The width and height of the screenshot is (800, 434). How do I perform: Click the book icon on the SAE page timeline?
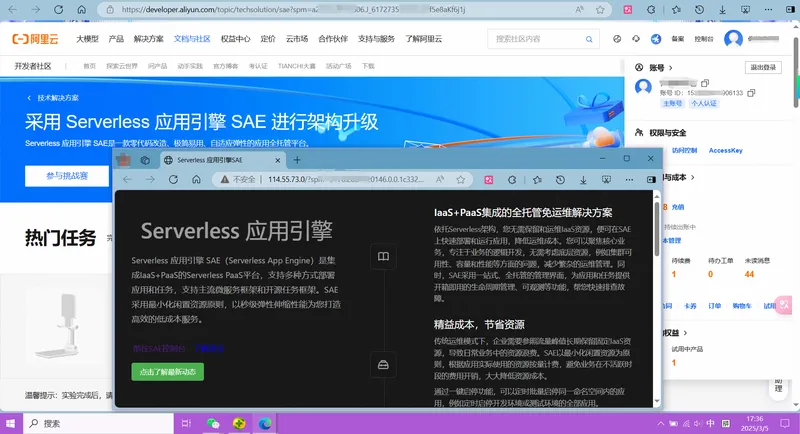point(383,257)
